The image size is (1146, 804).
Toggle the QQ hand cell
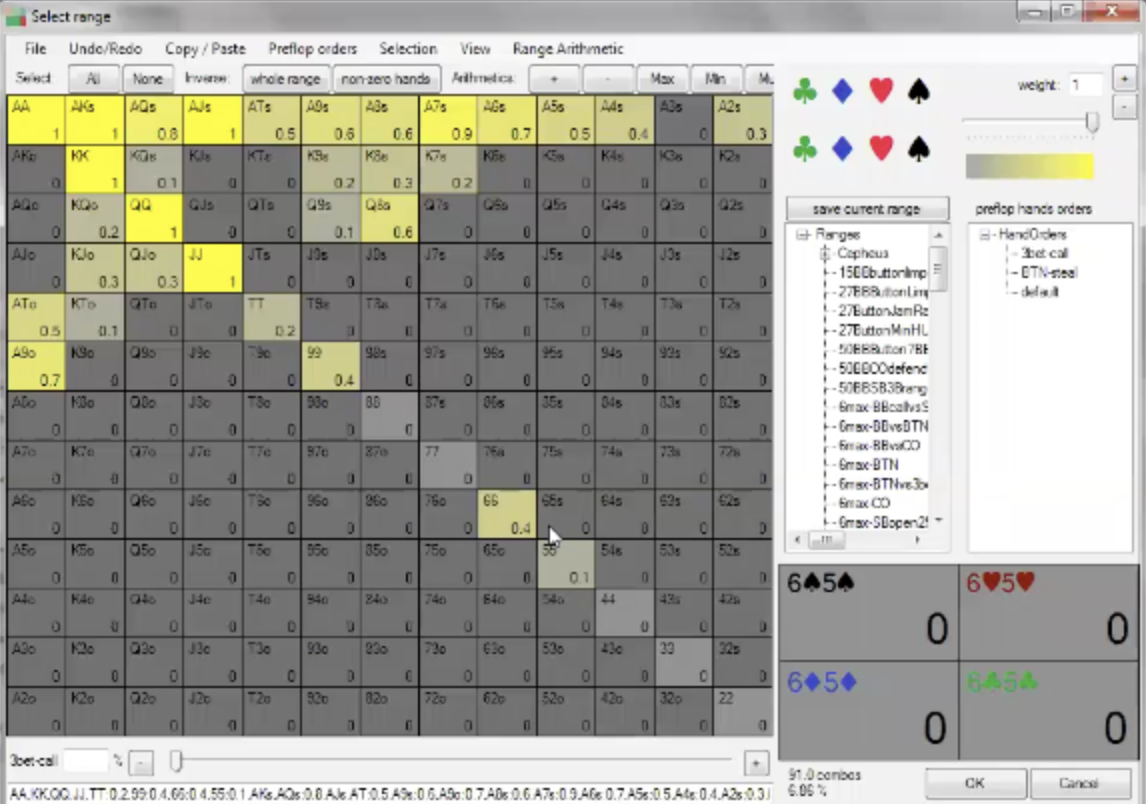pyautogui.click(x=153, y=218)
